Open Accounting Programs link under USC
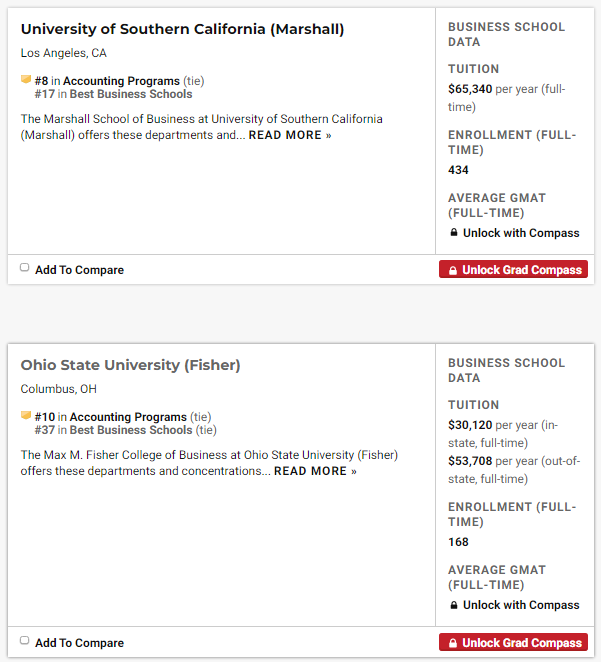The height and width of the screenshot is (662, 601). pos(121,81)
